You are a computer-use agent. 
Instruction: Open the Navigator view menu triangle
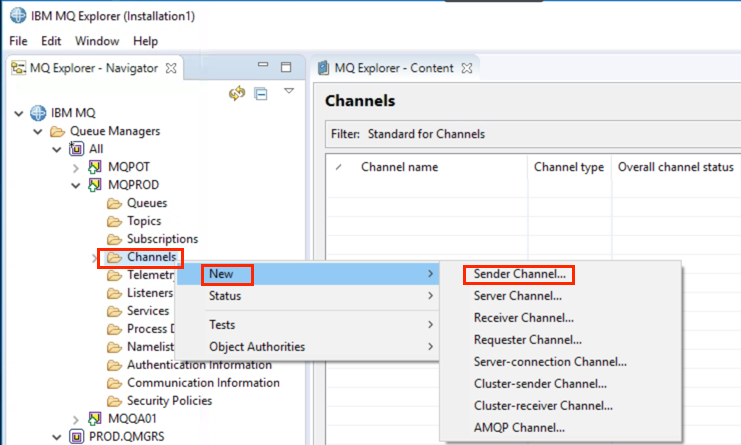click(289, 90)
